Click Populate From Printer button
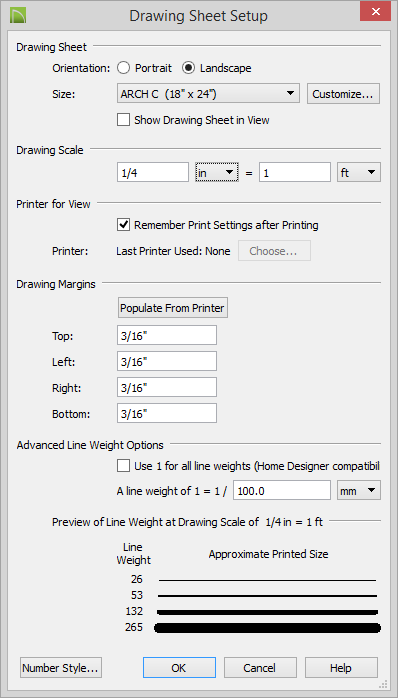398x698 pixels. click(x=173, y=308)
